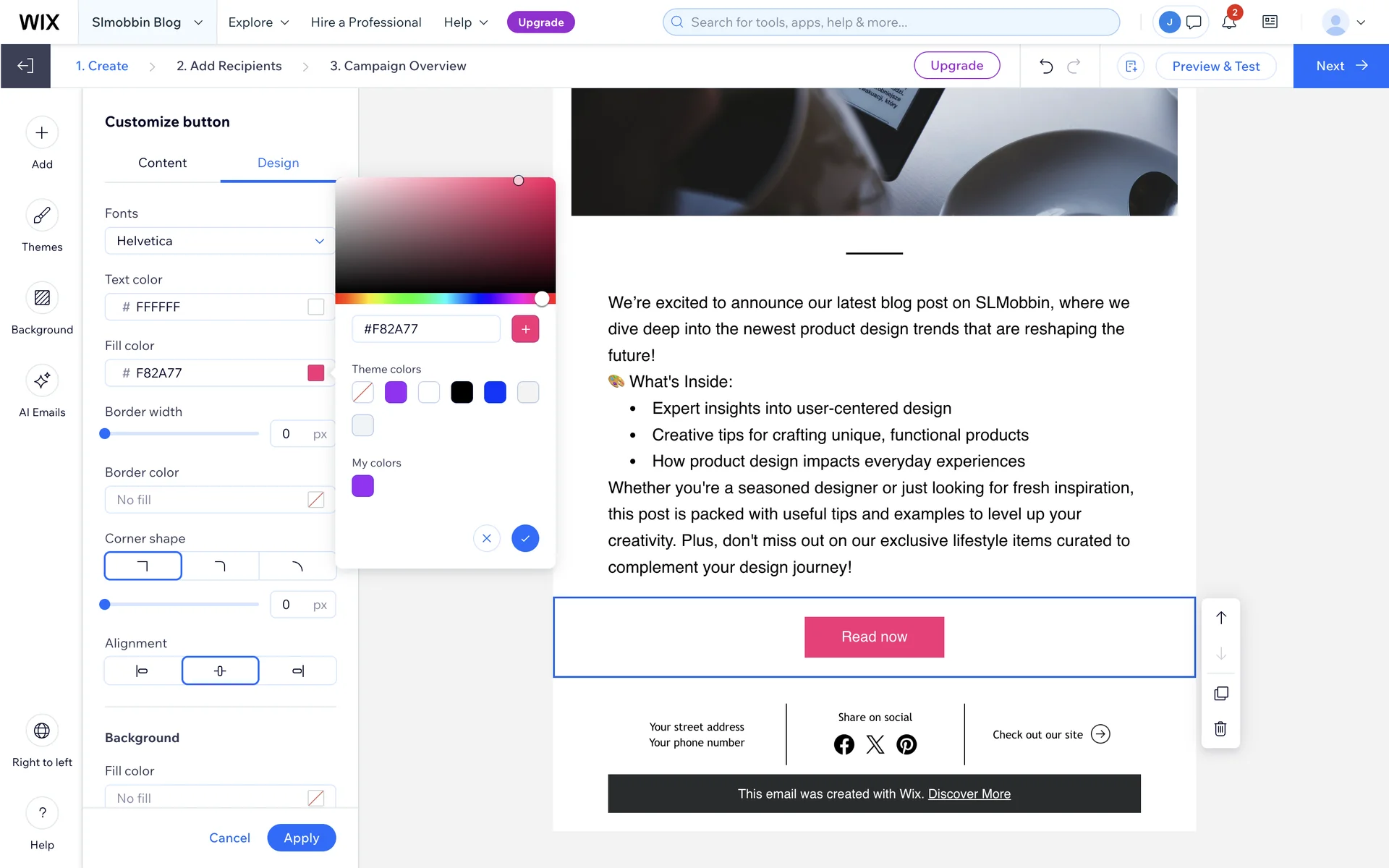Viewport: 1389px width, 868px height.
Task: Go to step 2. Add Recipients
Action: pyautogui.click(x=229, y=66)
